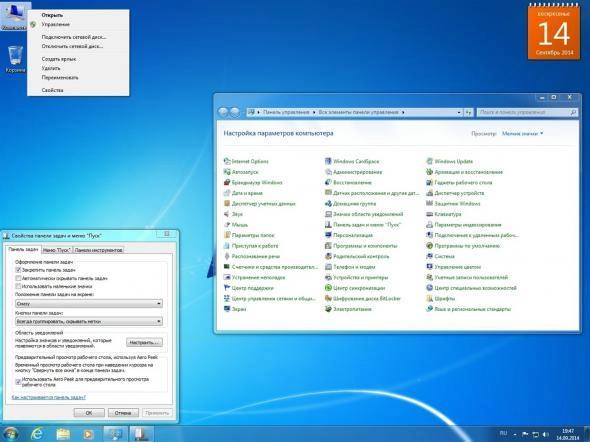Open Internet Explorer from the taskbar

click(37, 434)
